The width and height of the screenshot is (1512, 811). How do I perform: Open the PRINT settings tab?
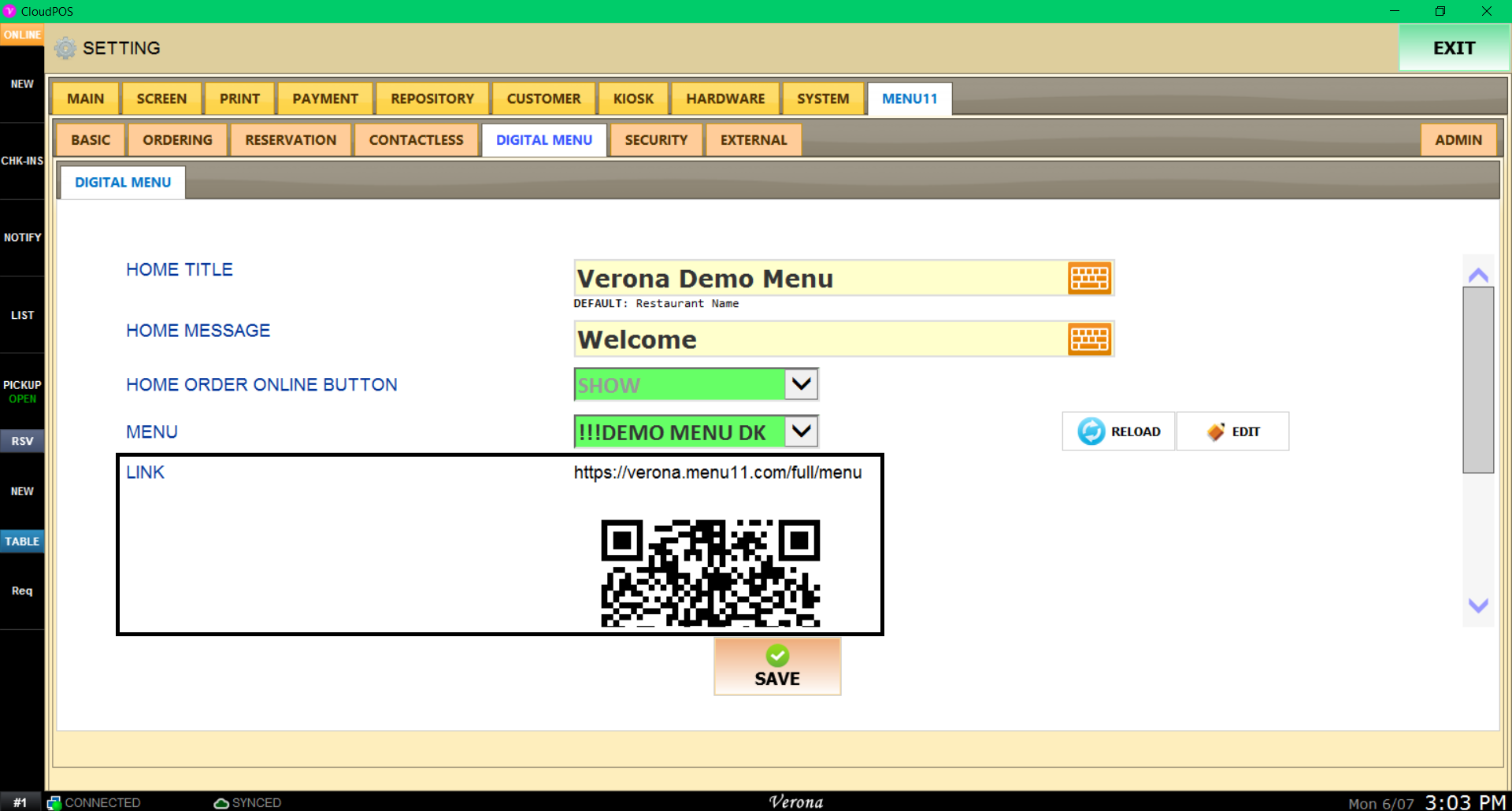[239, 98]
